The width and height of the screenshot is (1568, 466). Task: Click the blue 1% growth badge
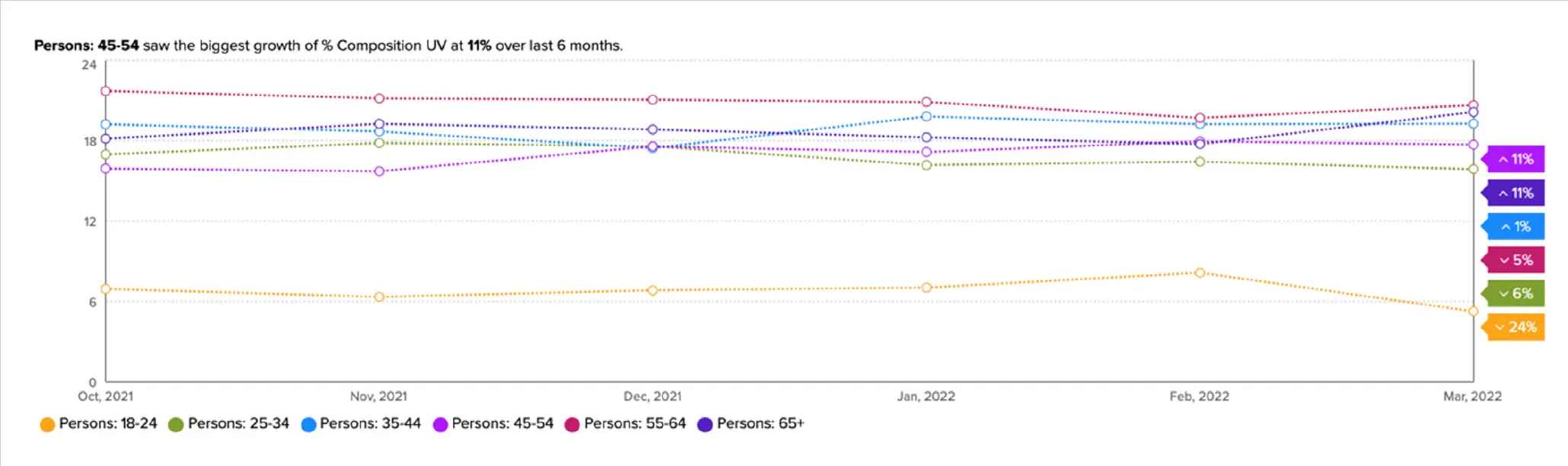1515,227
